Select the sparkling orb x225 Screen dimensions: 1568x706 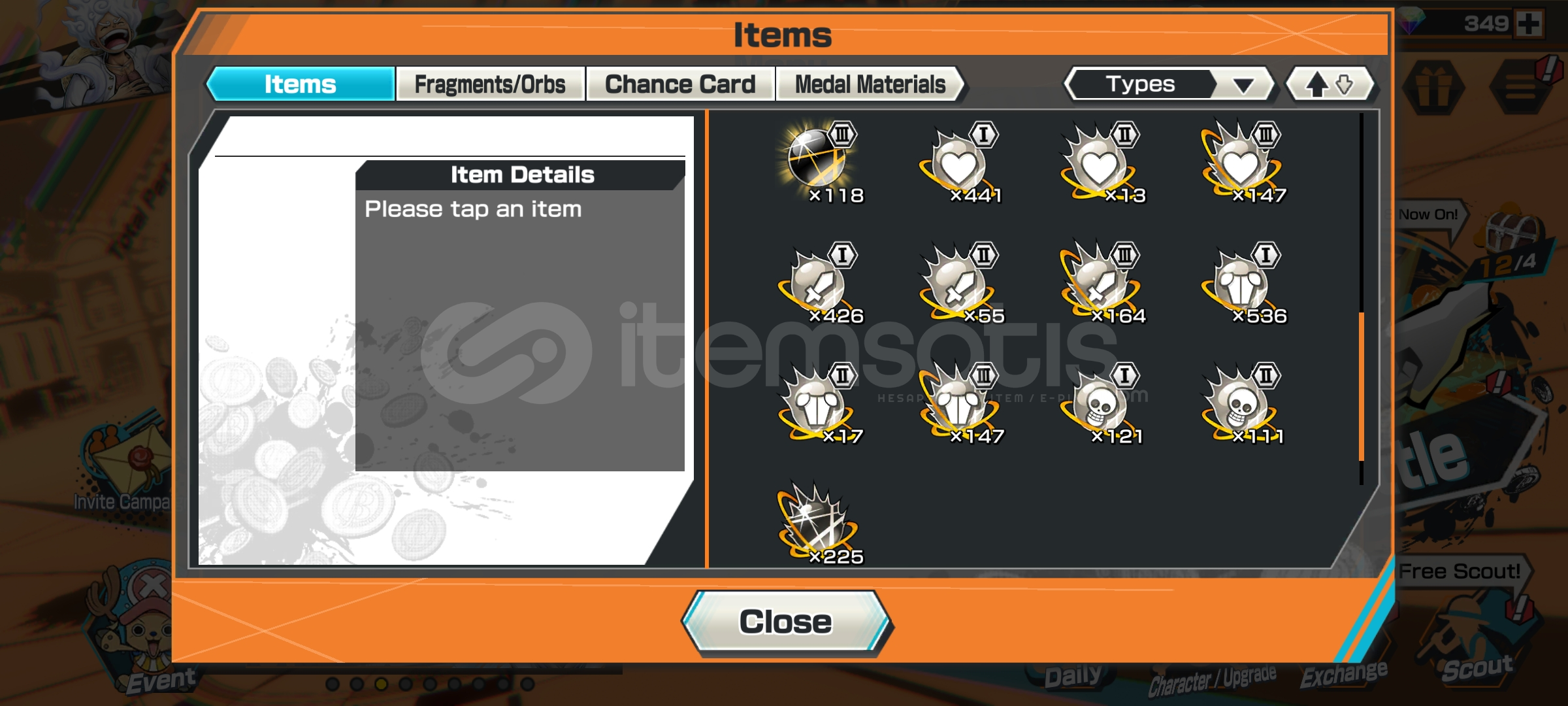(x=821, y=523)
